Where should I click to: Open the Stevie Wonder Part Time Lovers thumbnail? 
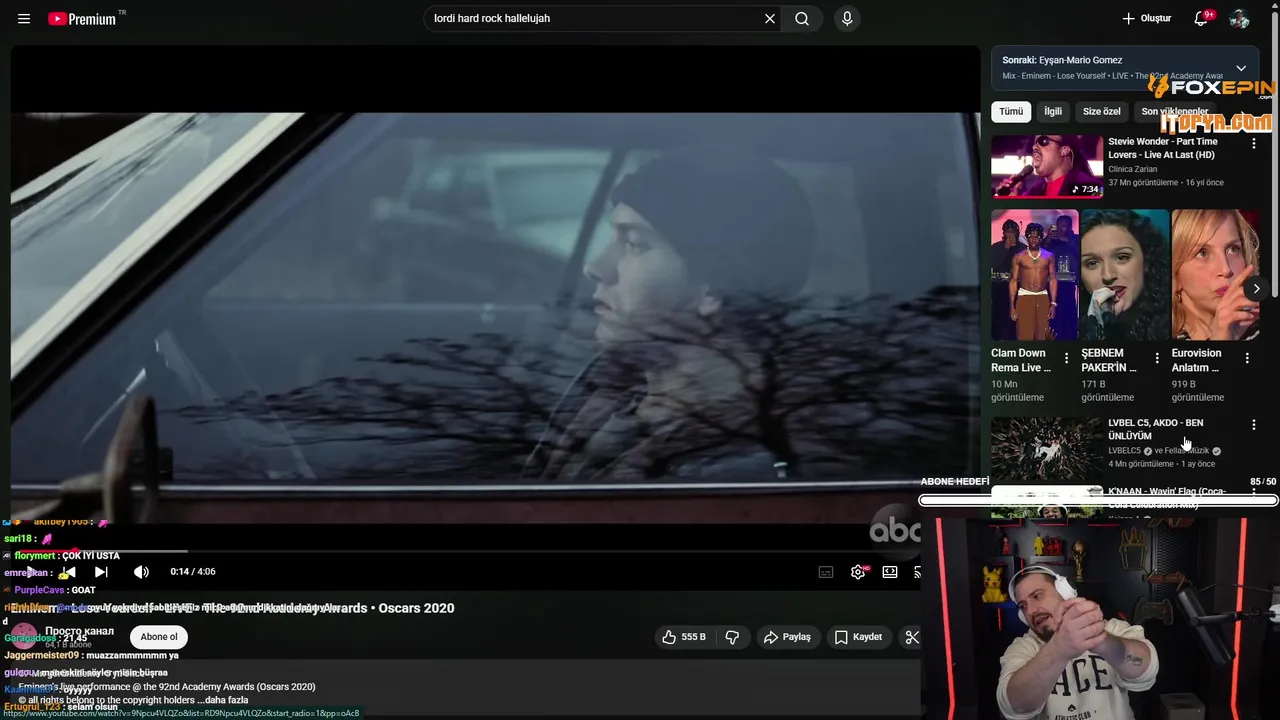coord(1047,167)
